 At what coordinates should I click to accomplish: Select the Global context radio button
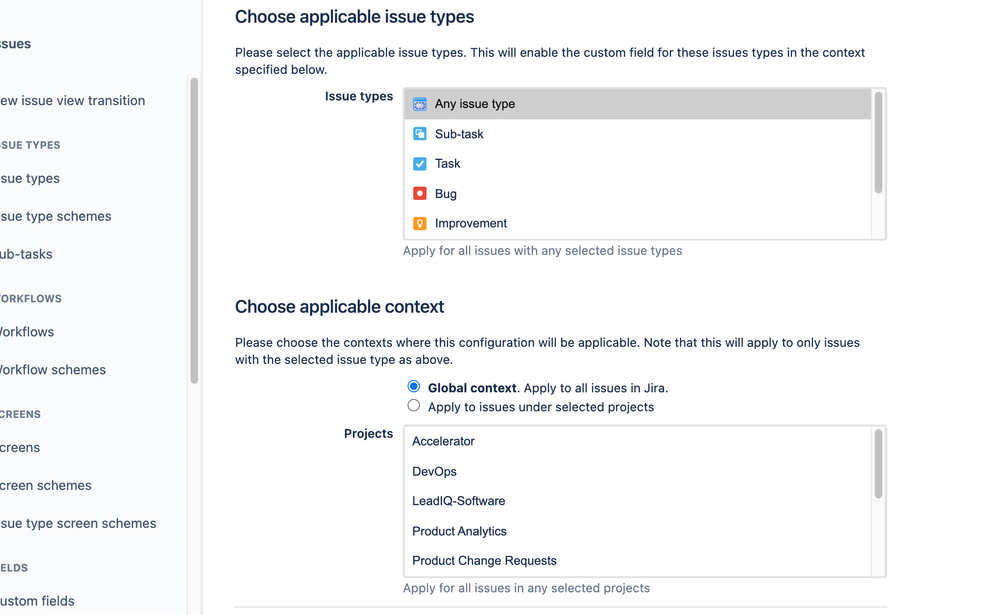414,387
